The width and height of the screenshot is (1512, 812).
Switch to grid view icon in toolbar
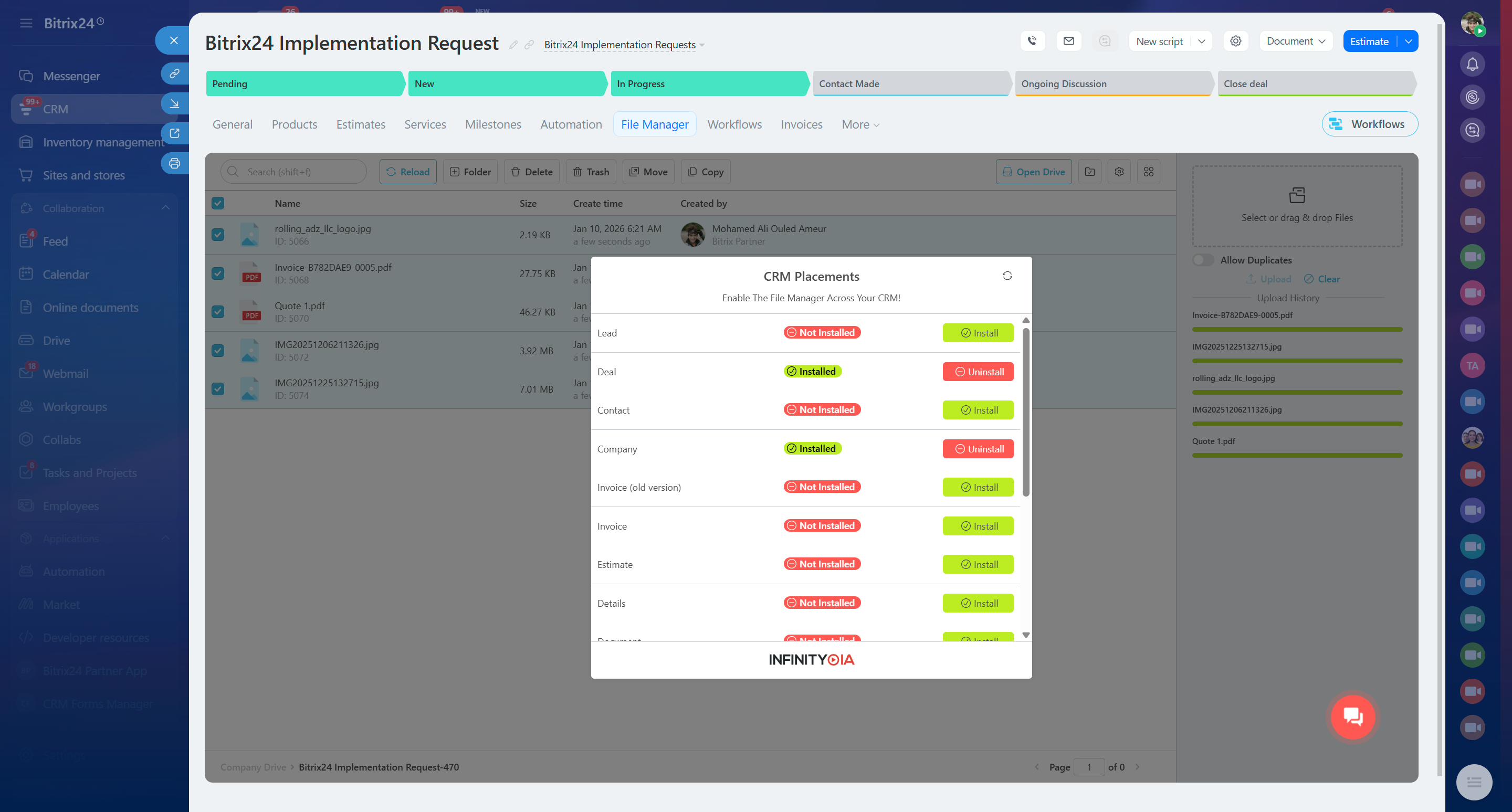(1148, 172)
